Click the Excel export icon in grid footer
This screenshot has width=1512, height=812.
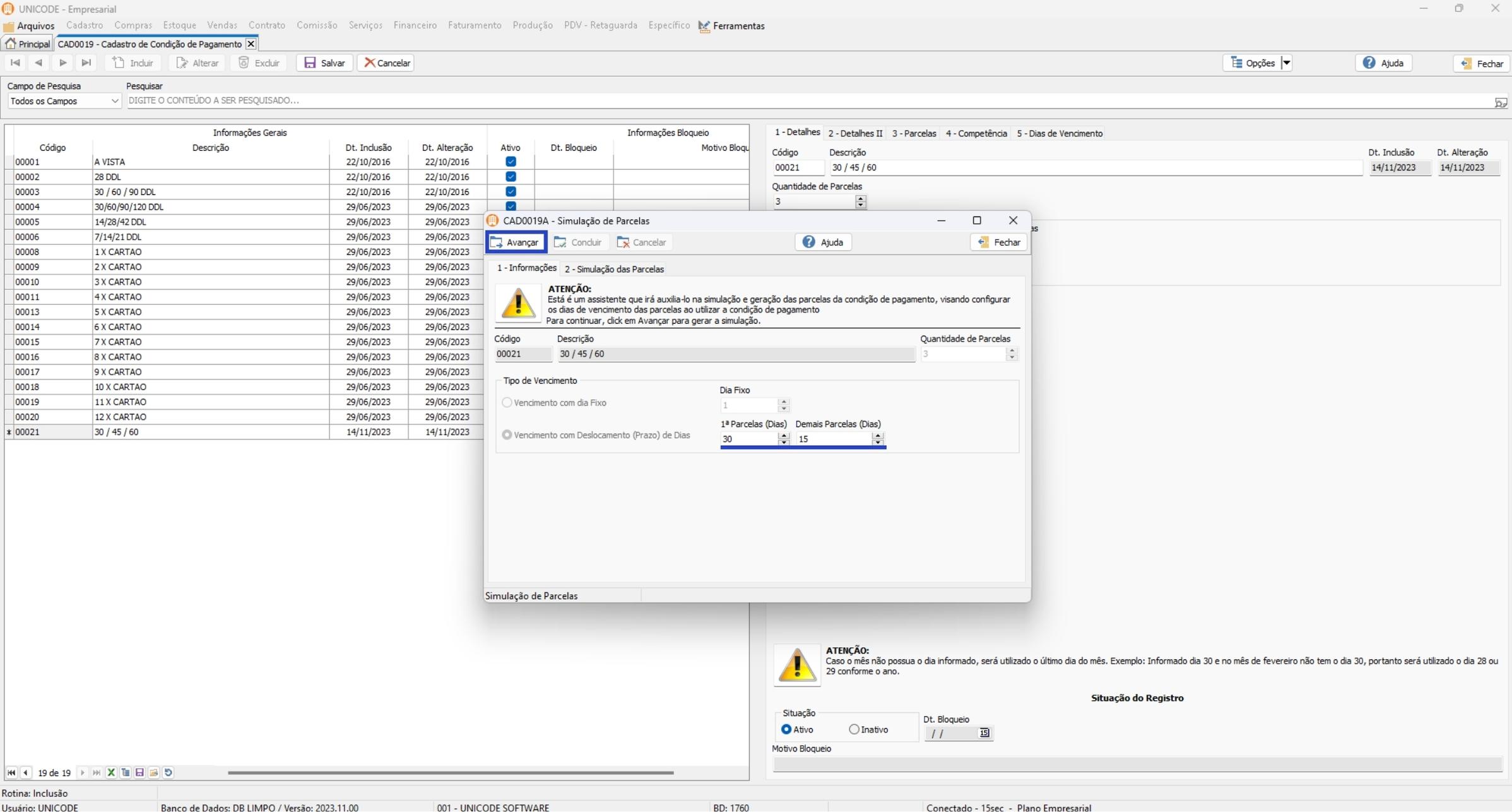coord(111,772)
